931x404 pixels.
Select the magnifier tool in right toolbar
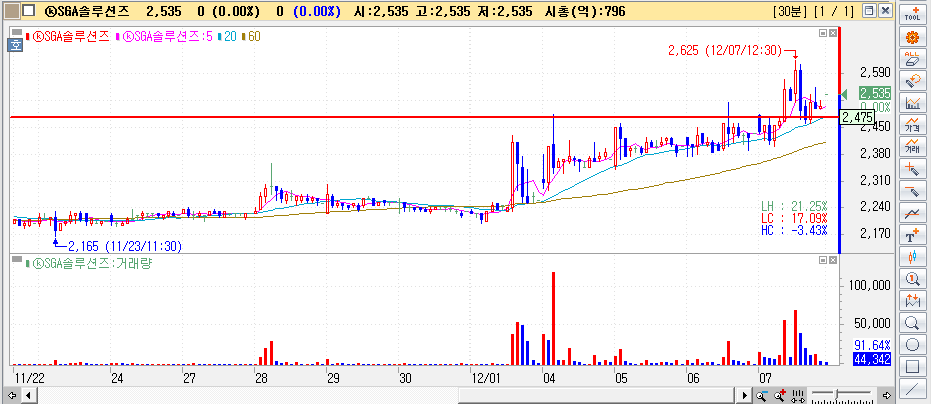coord(911,323)
